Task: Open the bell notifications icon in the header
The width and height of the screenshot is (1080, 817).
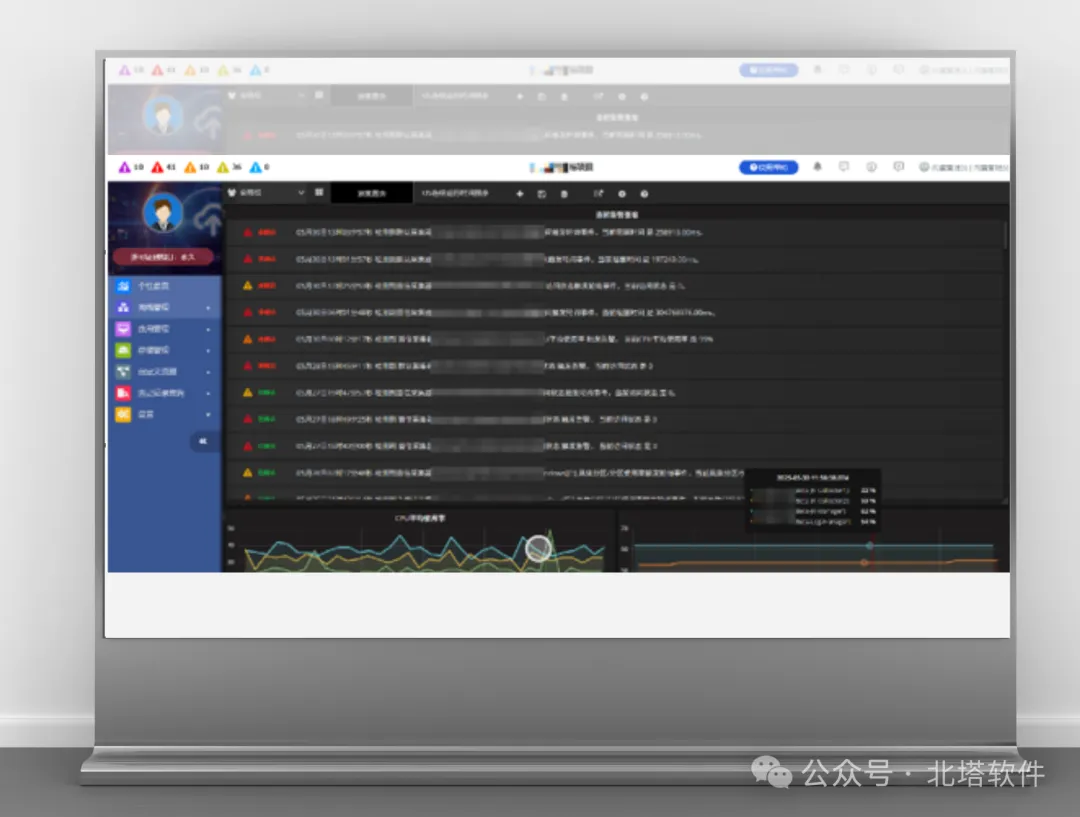Action: pos(818,167)
